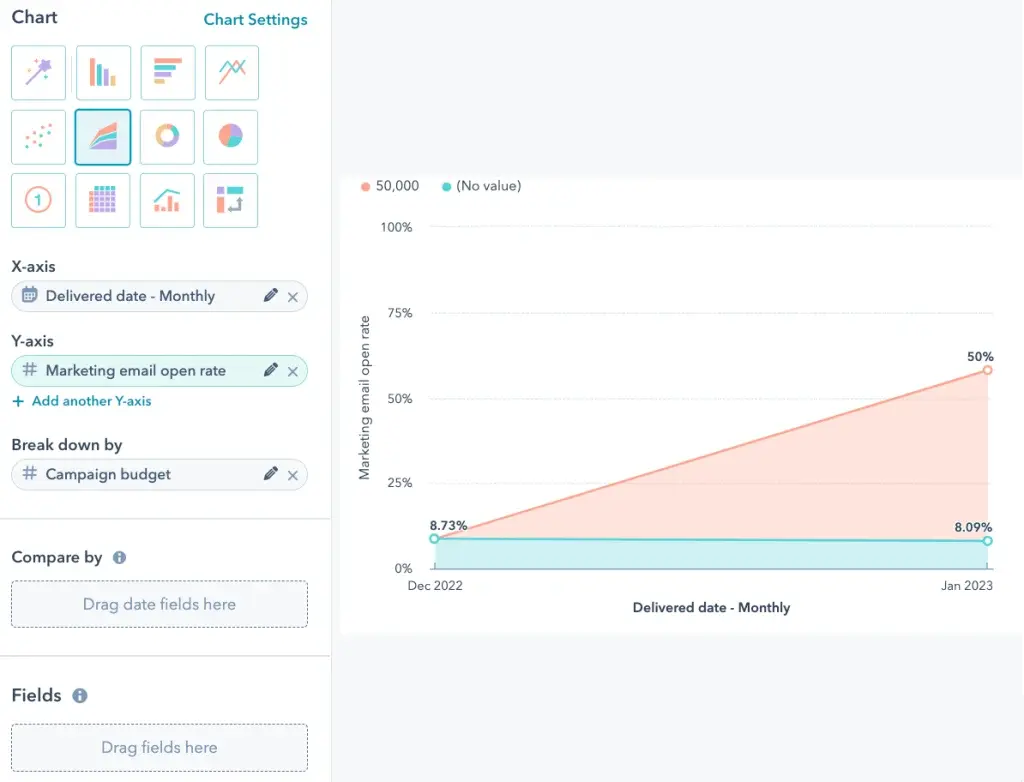Show info tooltip next to Compare by

click(119, 558)
